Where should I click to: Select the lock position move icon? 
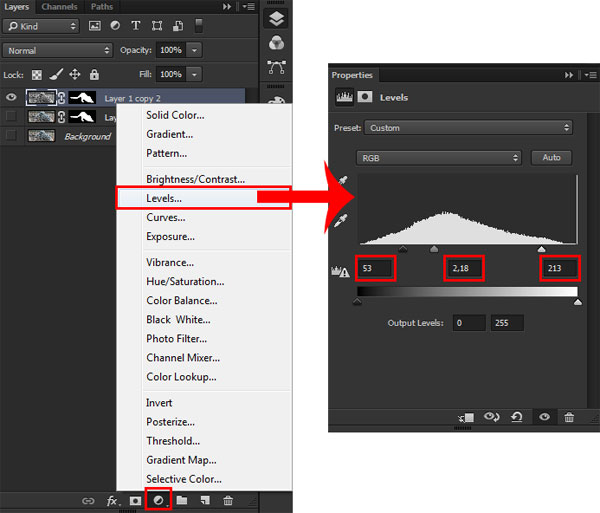click(x=75, y=74)
